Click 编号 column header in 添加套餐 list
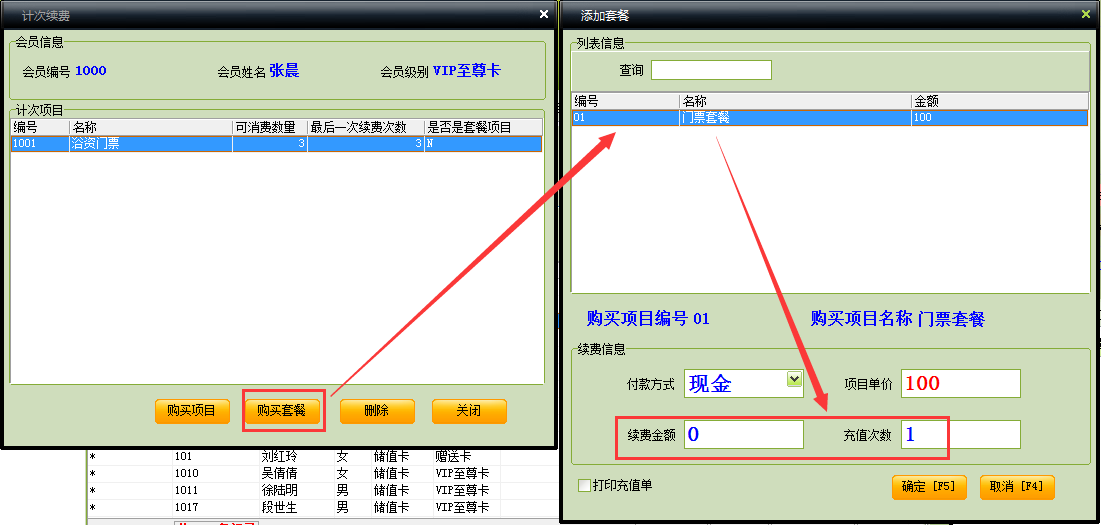Viewport: 1101px width, 525px height. tap(625, 102)
